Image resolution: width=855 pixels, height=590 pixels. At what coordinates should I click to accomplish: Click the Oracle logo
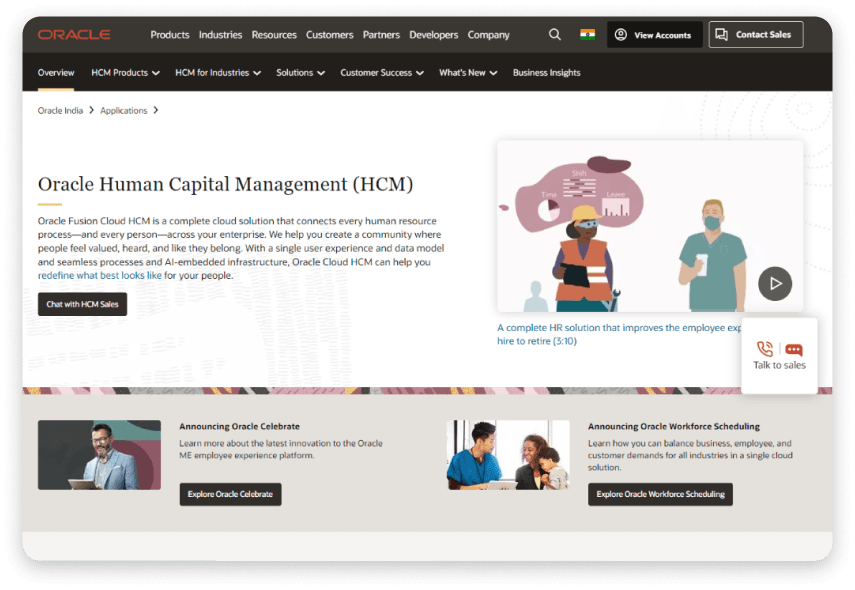coord(74,34)
